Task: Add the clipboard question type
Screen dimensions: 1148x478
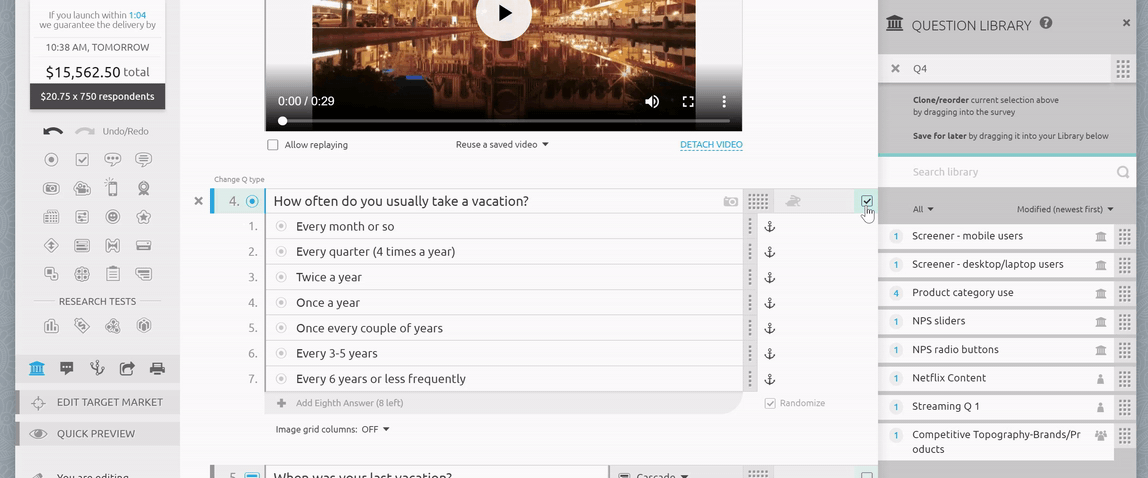Action: (113, 273)
